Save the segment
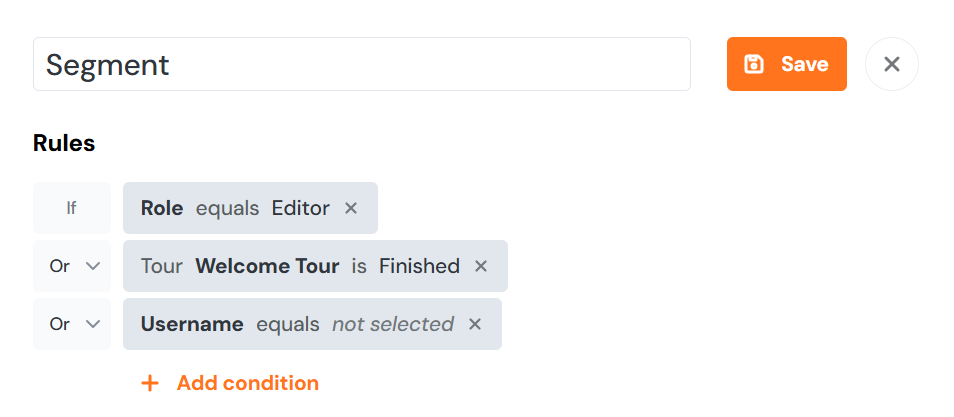 coord(787,64)
